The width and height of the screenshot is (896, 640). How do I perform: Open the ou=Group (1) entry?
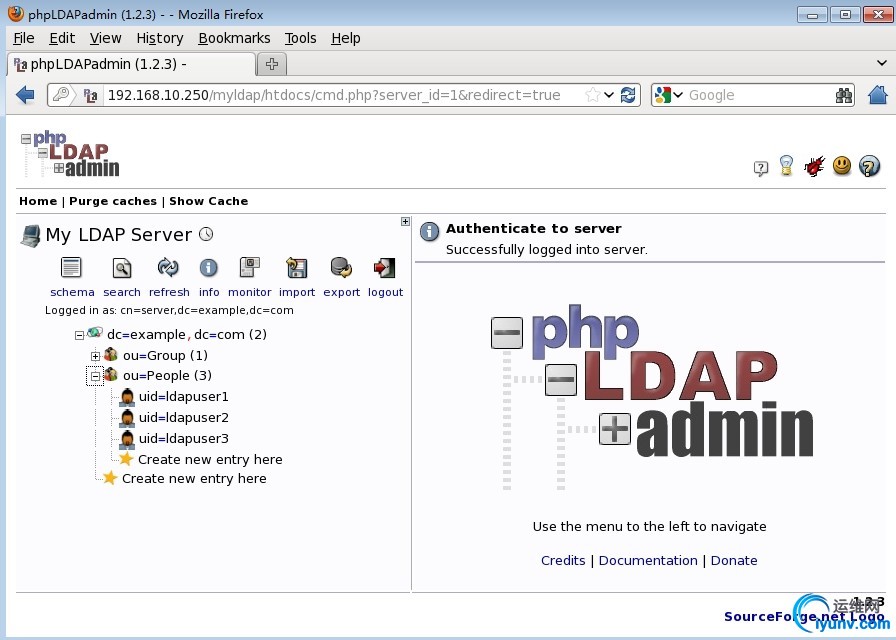pos(165,355)
